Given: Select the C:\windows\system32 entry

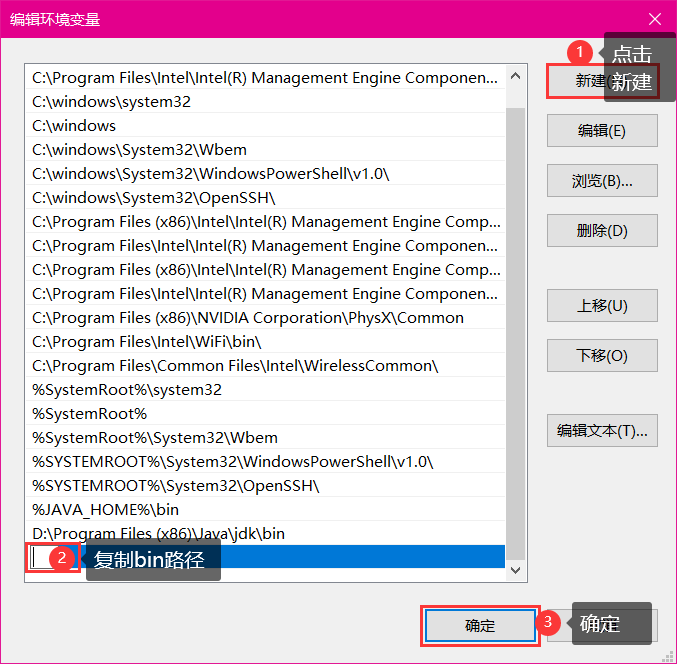Looking at the screenshot, I should [x=265, y=102].
